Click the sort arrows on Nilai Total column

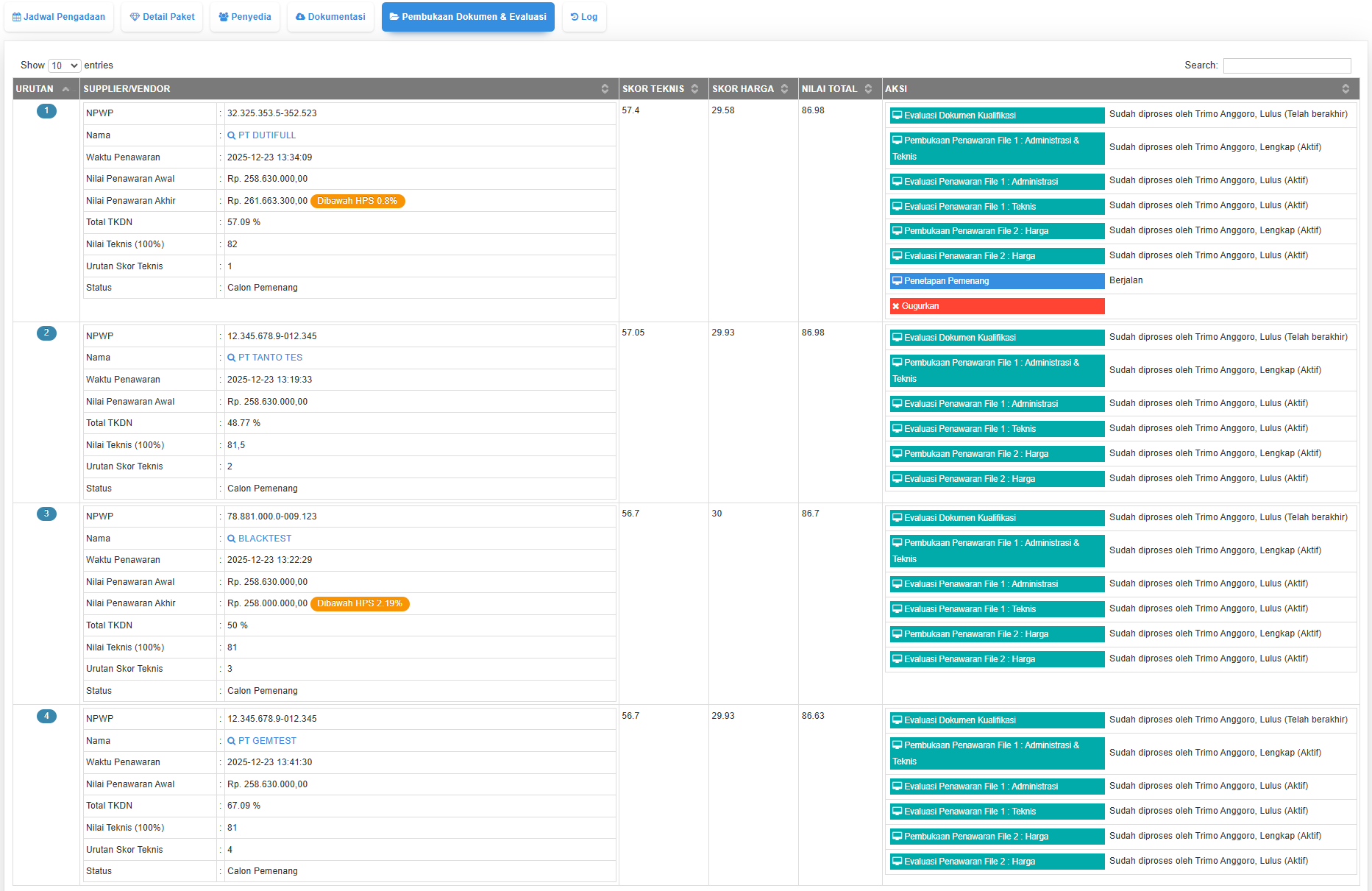868,89
